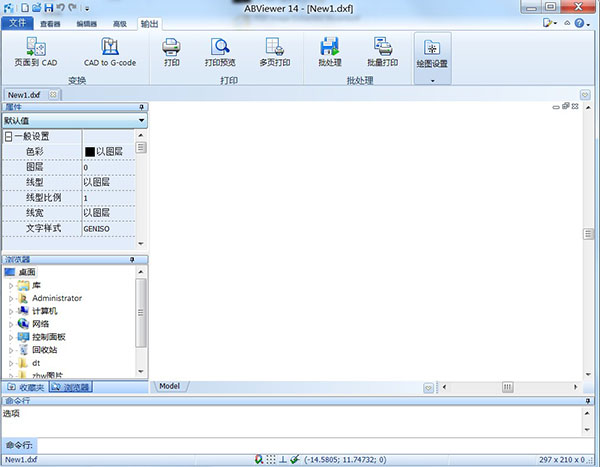Click the 页面到 CAD conversion icon
The width and height of the screenshot is (600, 467).
pos(36,50)
